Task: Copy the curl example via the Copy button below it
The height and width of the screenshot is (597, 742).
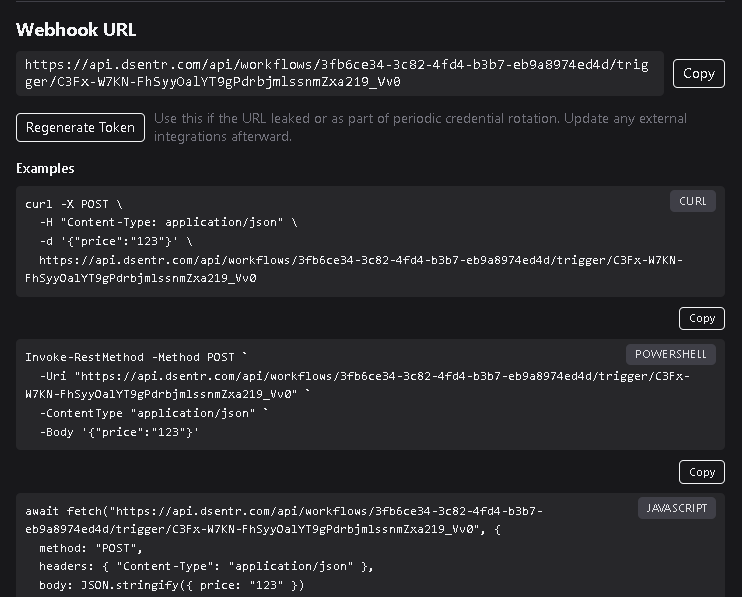Action: click(x=701, y=318)
